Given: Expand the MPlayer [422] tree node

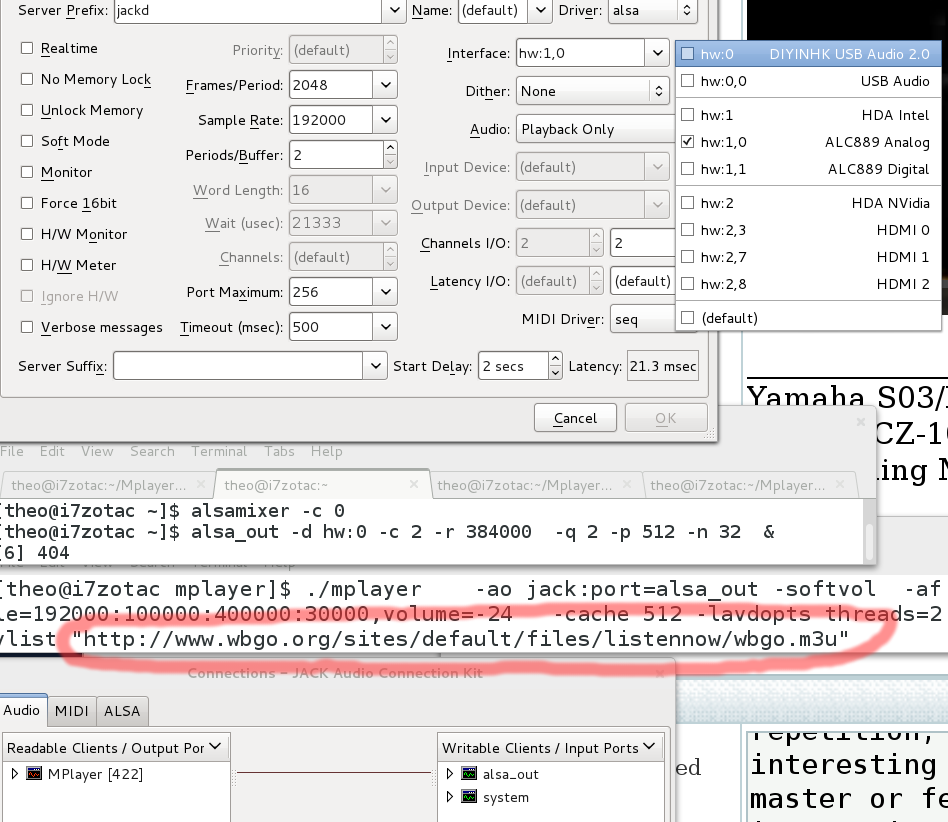Looking at the screenshot, I should [x=15, y=774].
